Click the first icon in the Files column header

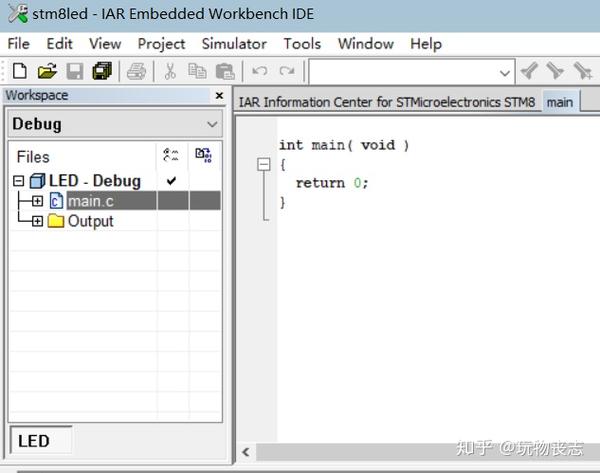click(x=171, y=155)
